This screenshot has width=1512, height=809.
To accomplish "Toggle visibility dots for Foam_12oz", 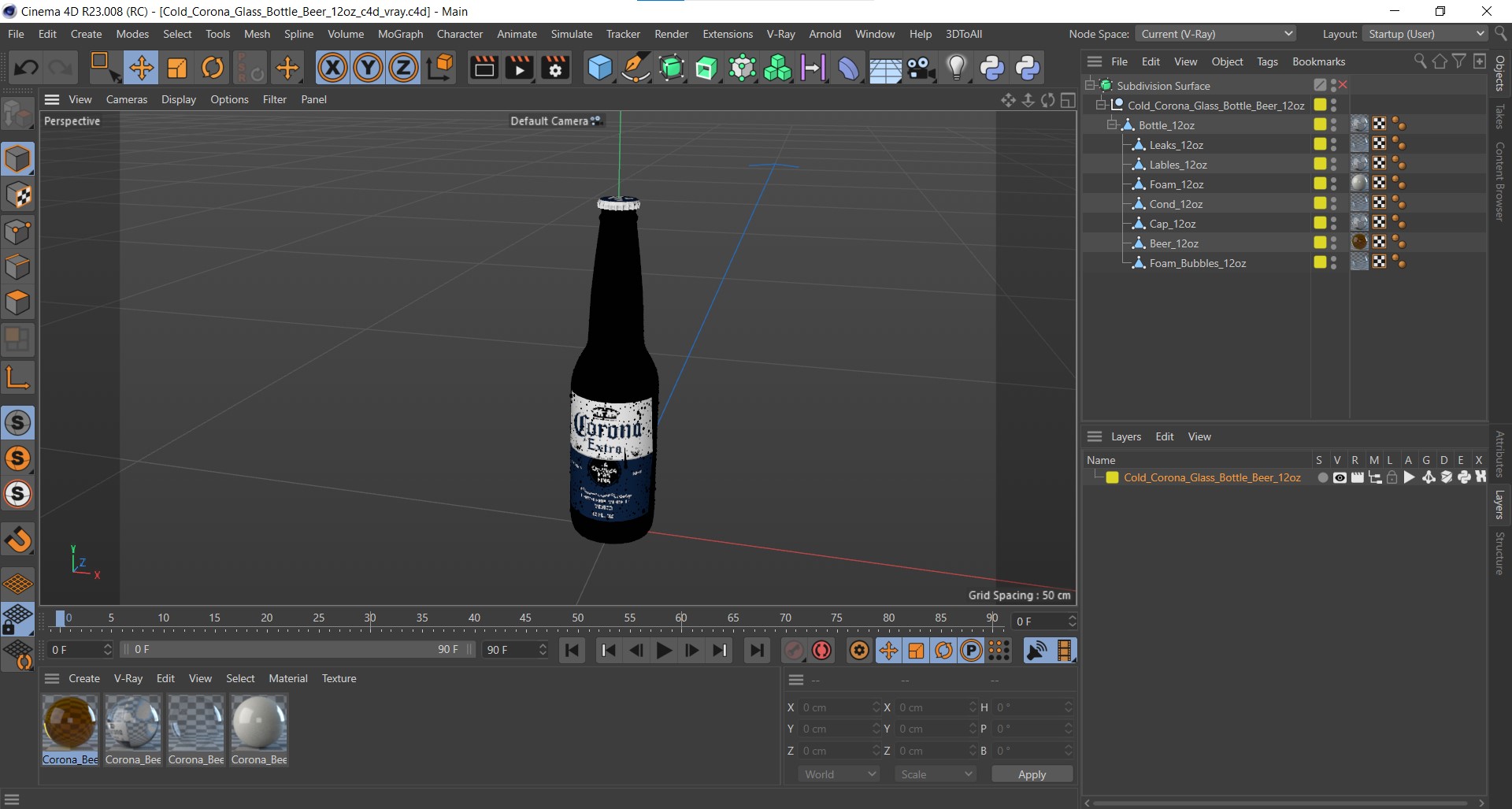I will point(1333,184).
